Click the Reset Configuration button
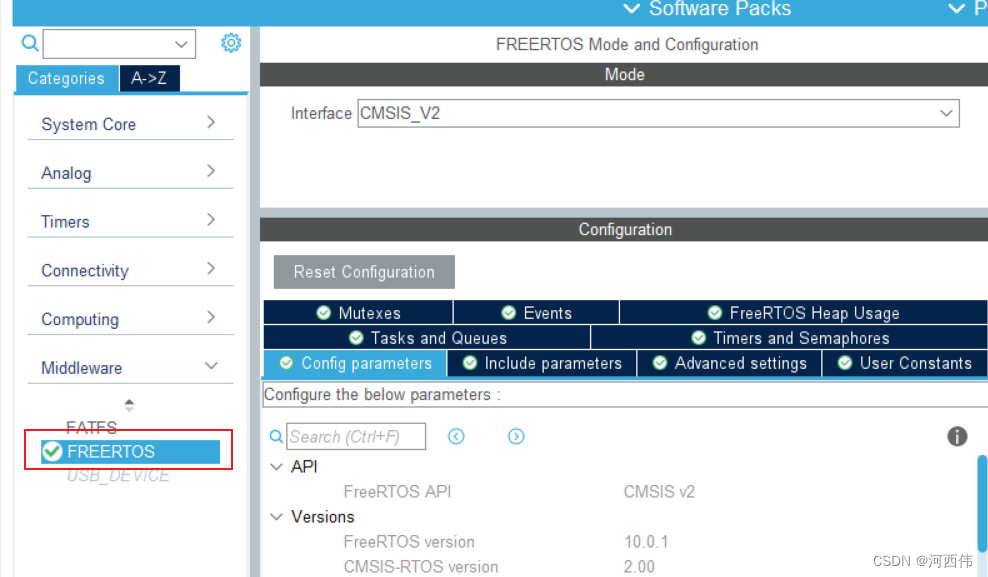 pyautogui.click(x=363, y=271)
